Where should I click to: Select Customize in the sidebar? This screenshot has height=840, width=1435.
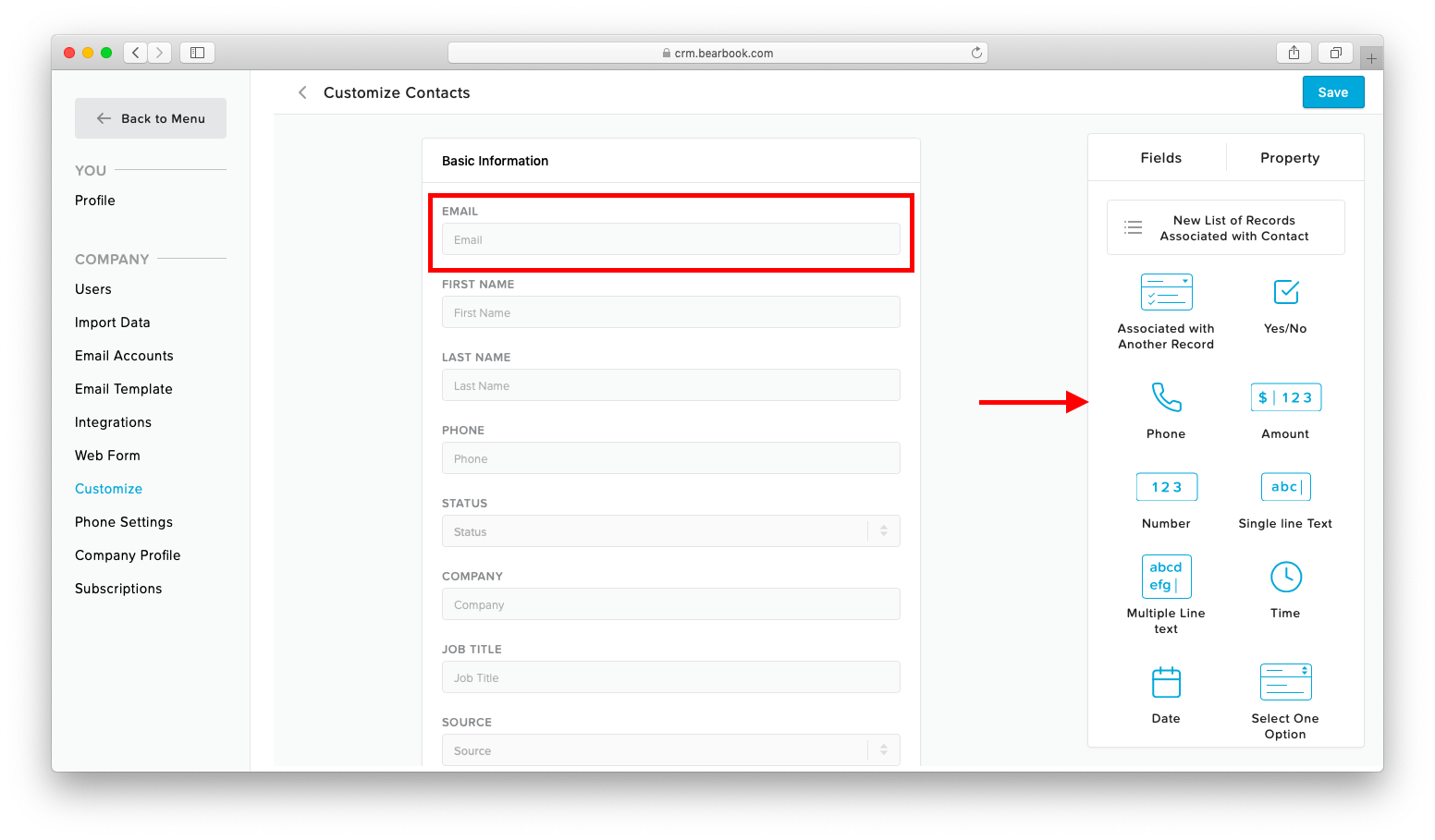[109, 489]
